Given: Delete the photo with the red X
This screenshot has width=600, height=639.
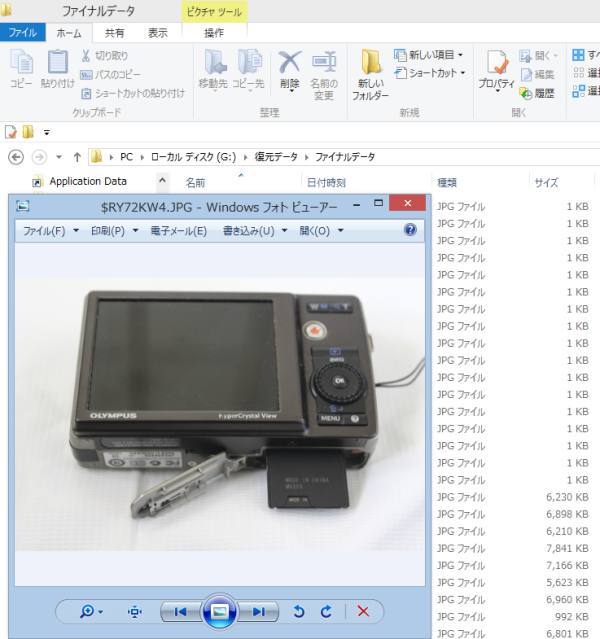Looking at the screenshot, I should coord(363,611).
